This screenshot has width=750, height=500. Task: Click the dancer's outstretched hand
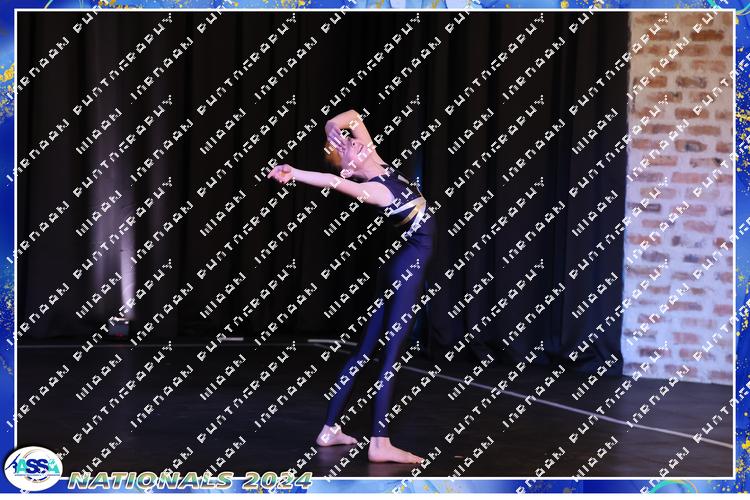279,173
